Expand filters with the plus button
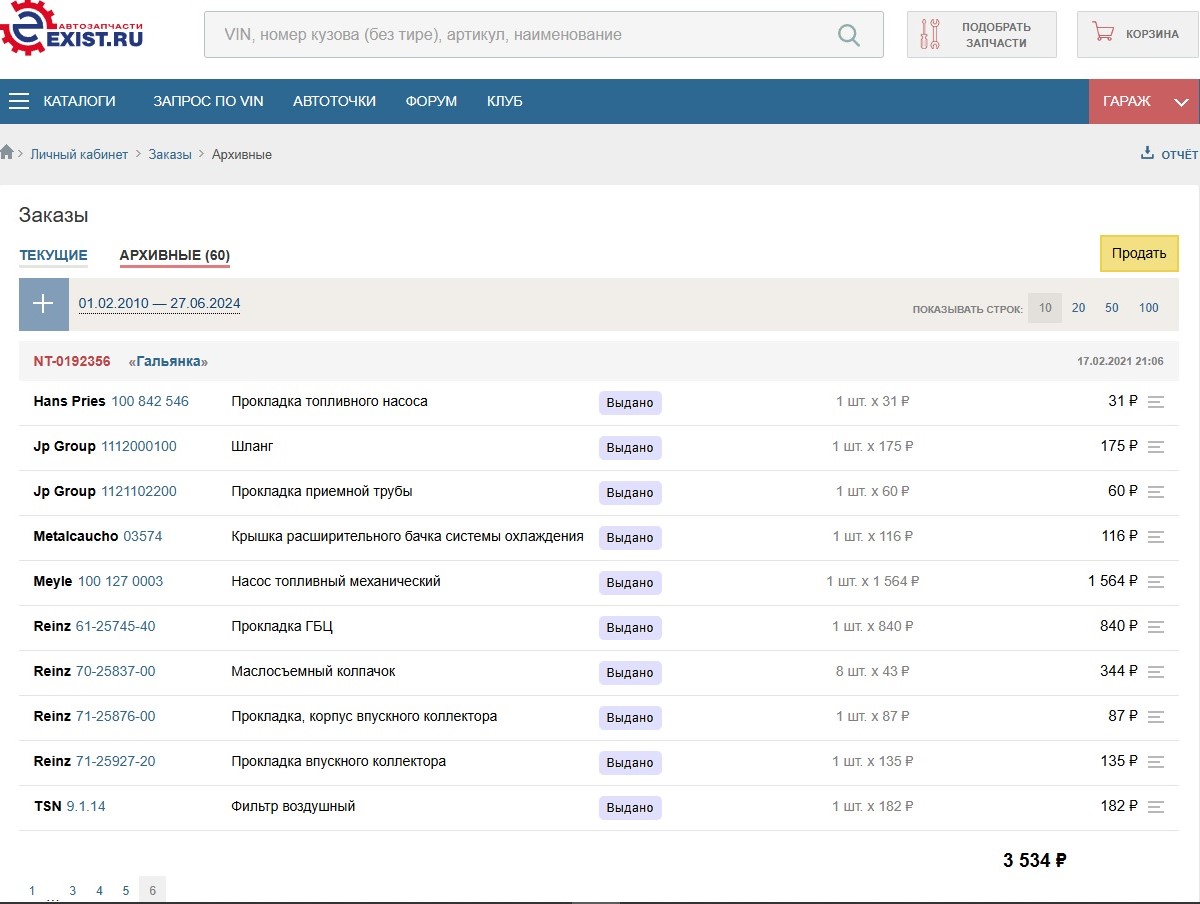Image resolution: width=1200 pixels, height=904 pixels. (x=43, y=304)
